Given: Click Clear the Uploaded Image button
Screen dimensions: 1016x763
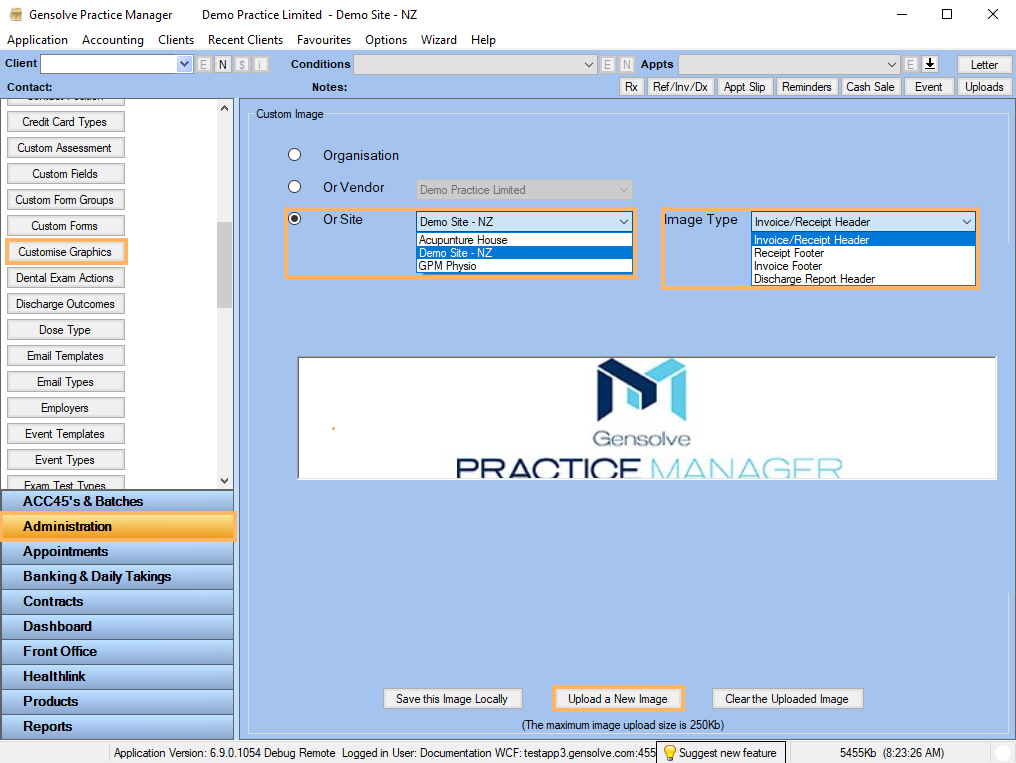Looking at the screenshot, I should click(787, 699).
